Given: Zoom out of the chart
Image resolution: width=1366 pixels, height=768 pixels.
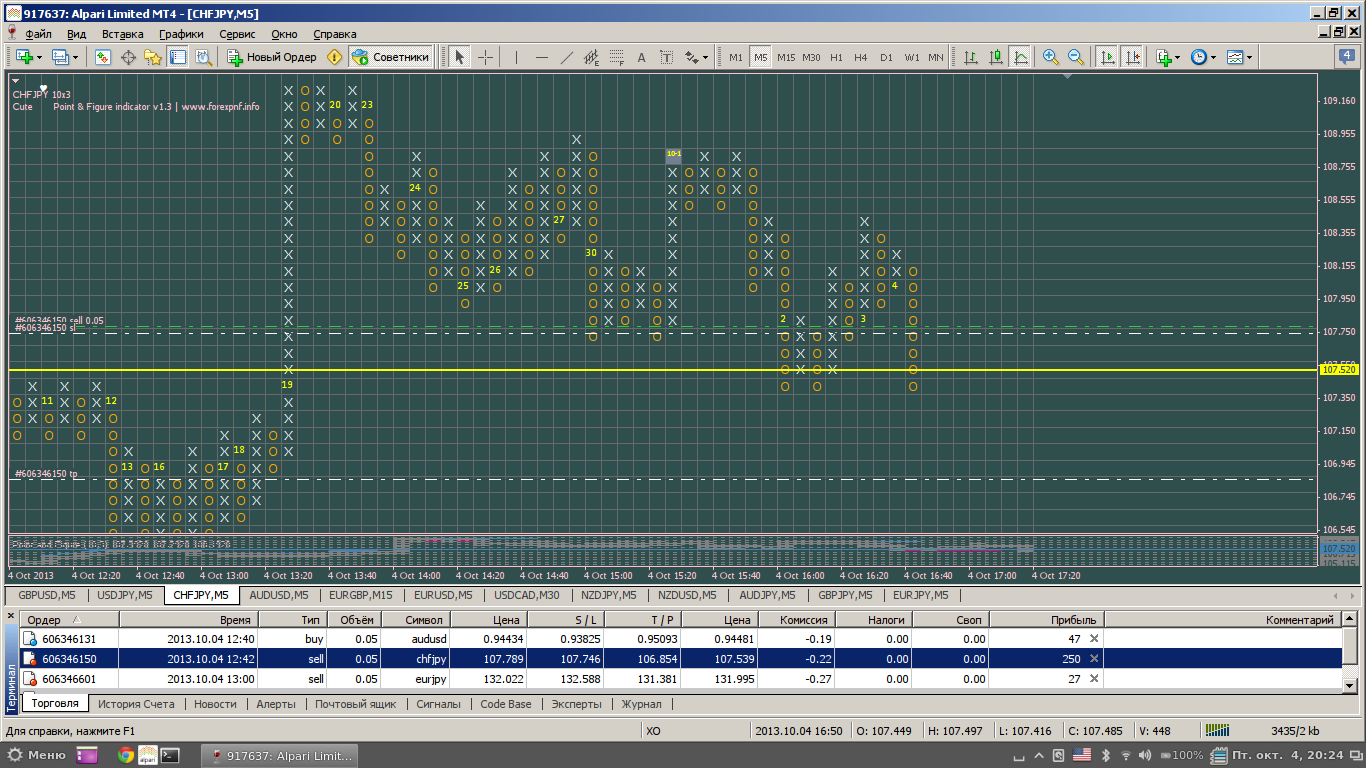Looking at the screenshot, I should 1076,57.
